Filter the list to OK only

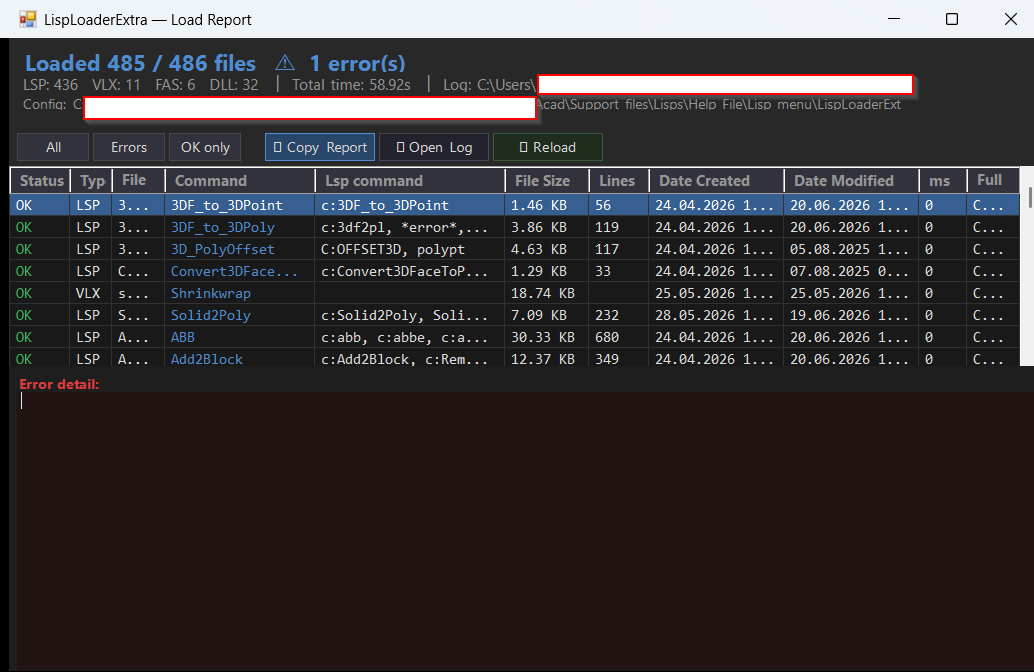205,147
